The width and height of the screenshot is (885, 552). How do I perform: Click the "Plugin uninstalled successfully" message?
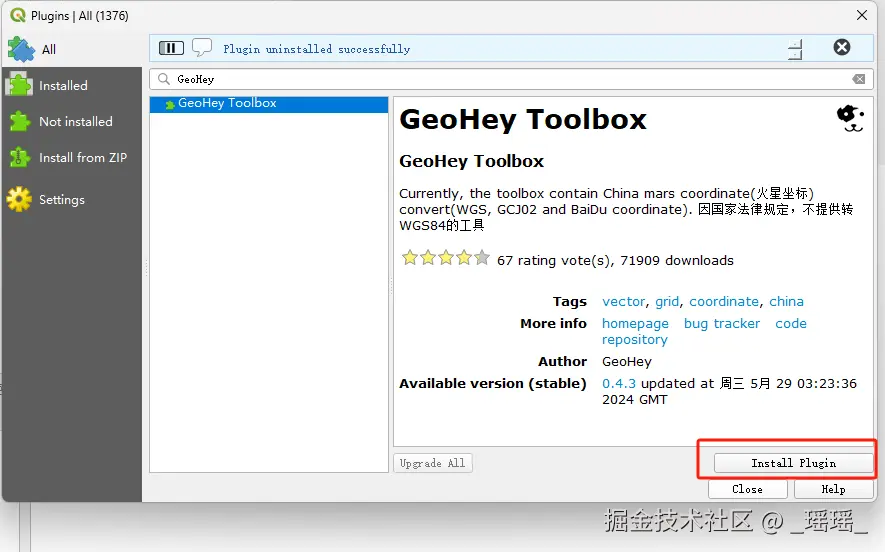[317, 49]
